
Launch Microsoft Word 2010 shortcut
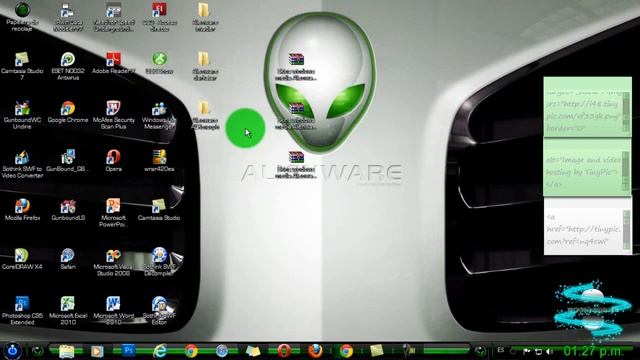pos(113,311)
